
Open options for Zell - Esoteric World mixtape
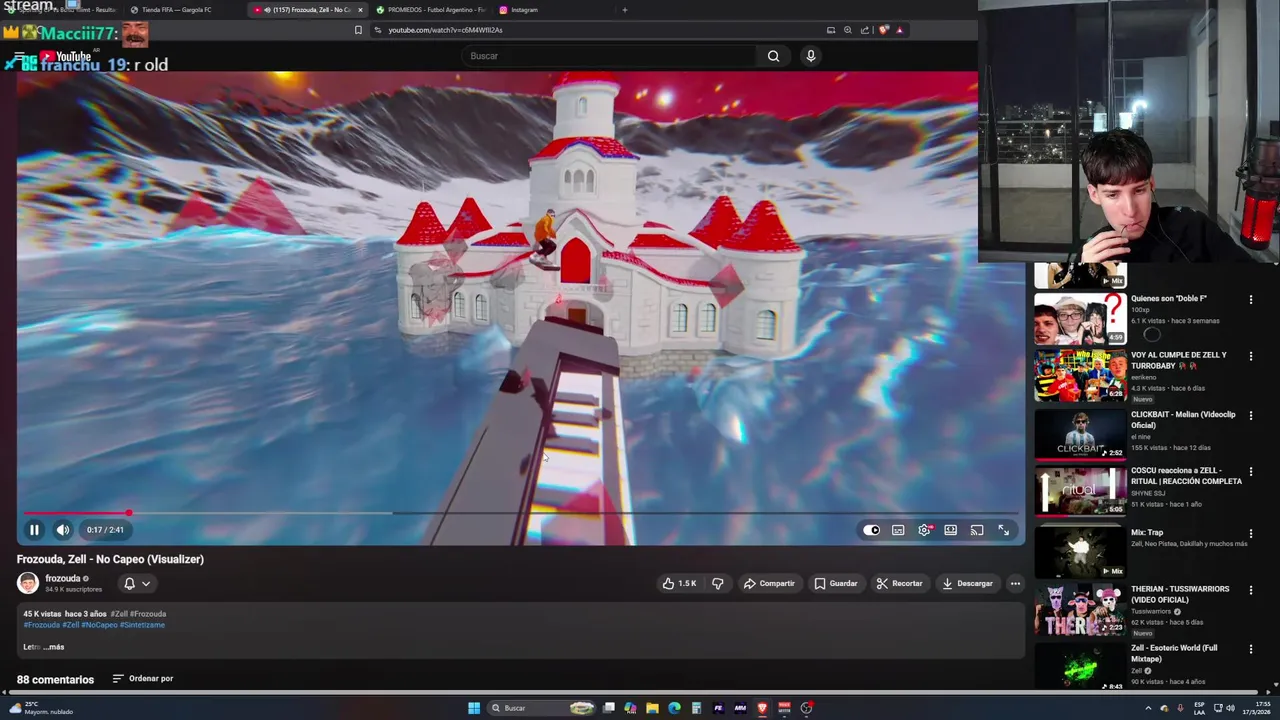pos(1250,649)
